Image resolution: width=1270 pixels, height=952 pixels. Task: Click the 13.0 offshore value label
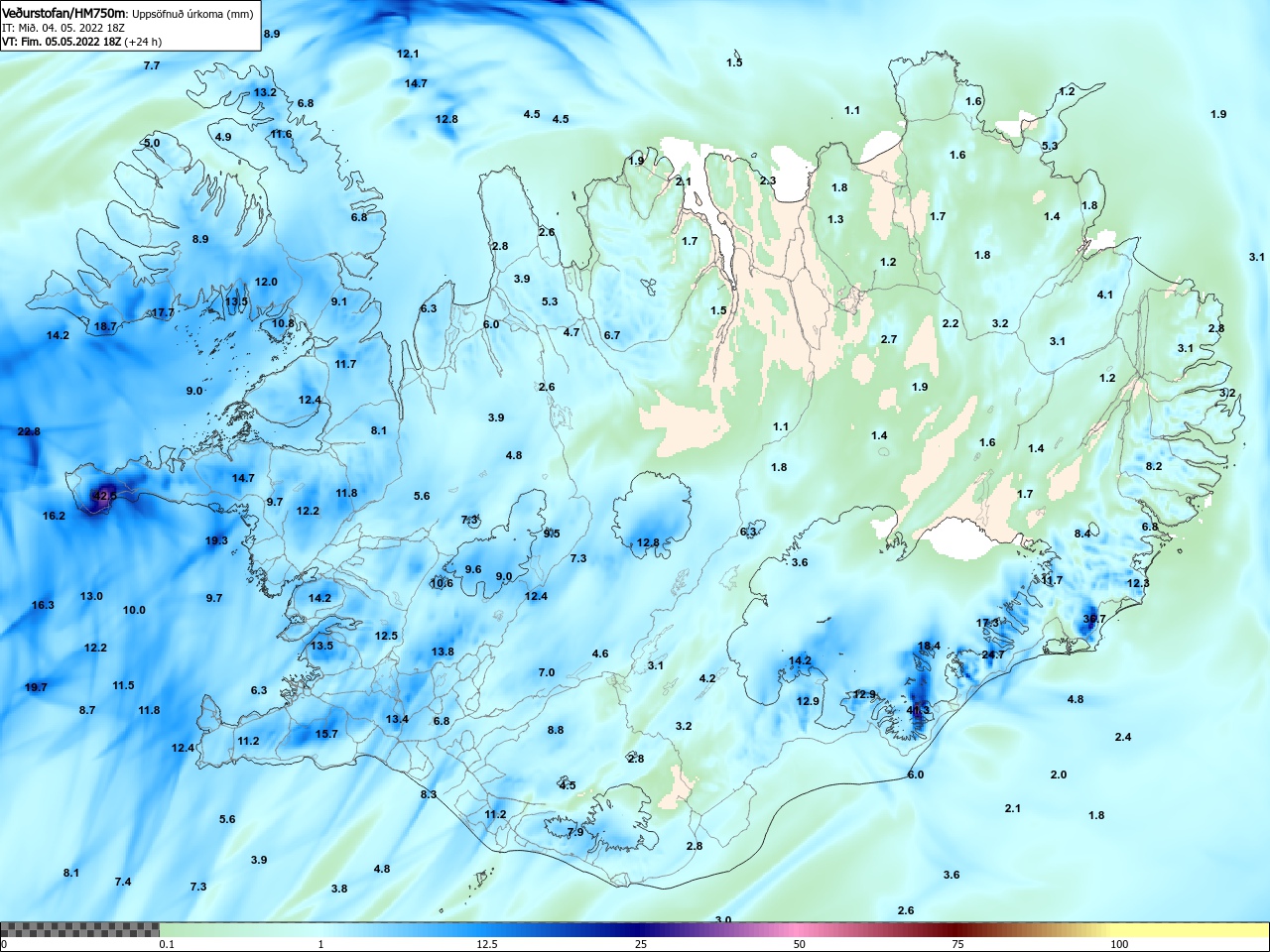[x=91, y=596]
